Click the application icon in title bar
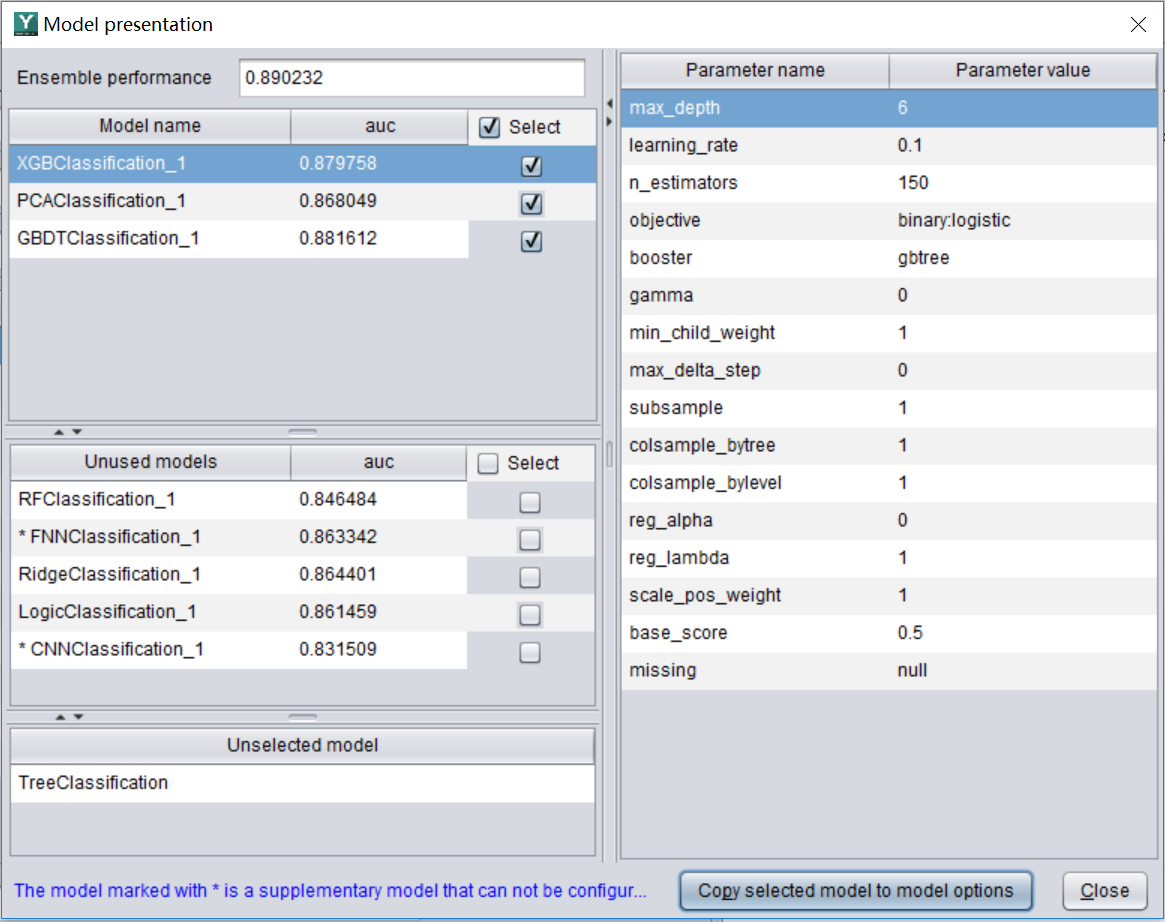The height and width of the screenshot is (922, 1165). (x=26, y=24)
